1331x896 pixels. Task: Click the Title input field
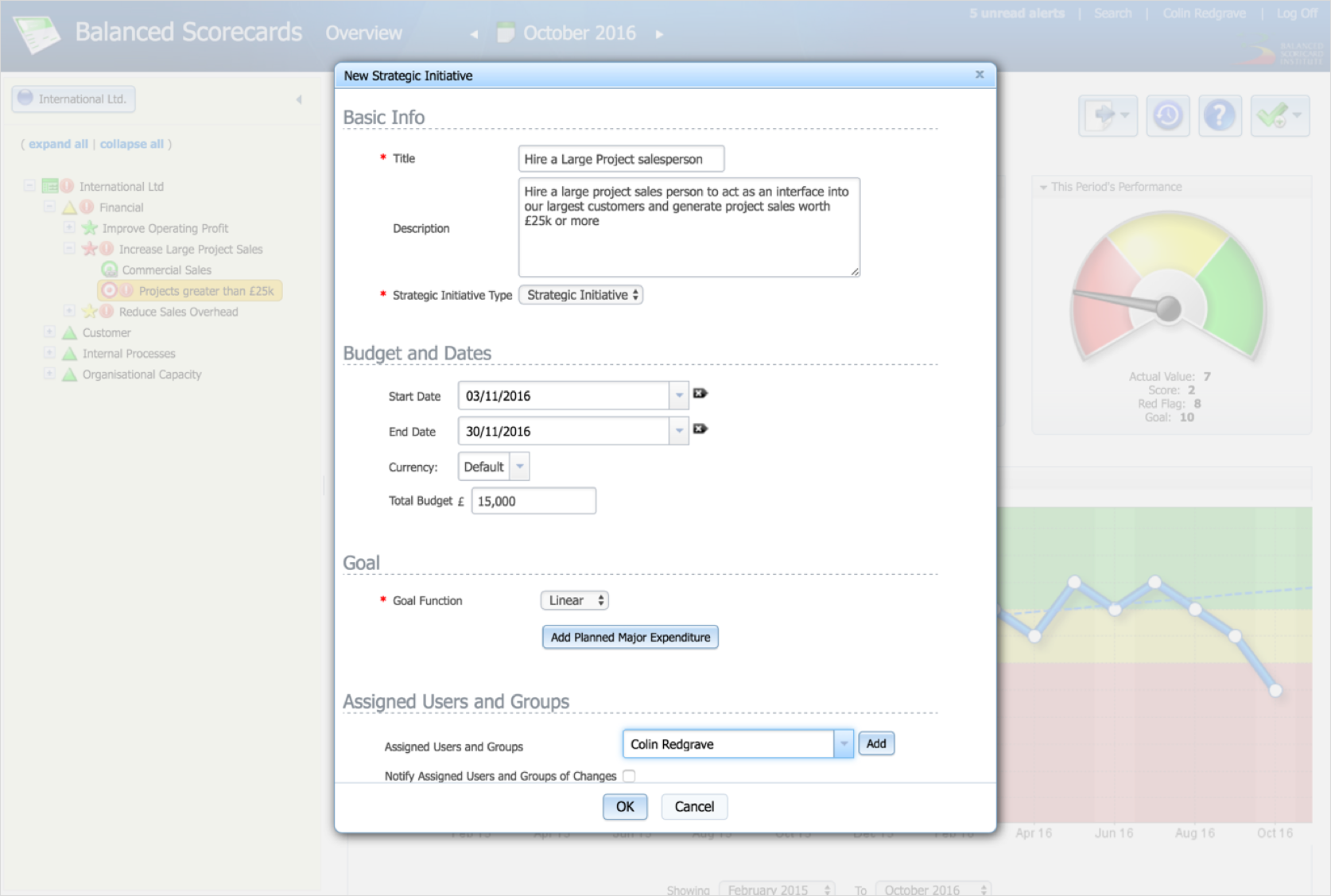click(x=621, y=159)
